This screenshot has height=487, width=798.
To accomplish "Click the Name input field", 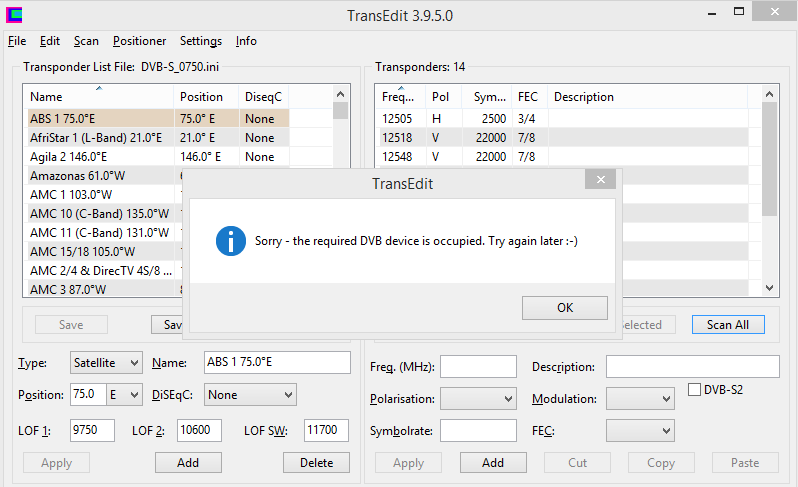I will tap(277, 362).
